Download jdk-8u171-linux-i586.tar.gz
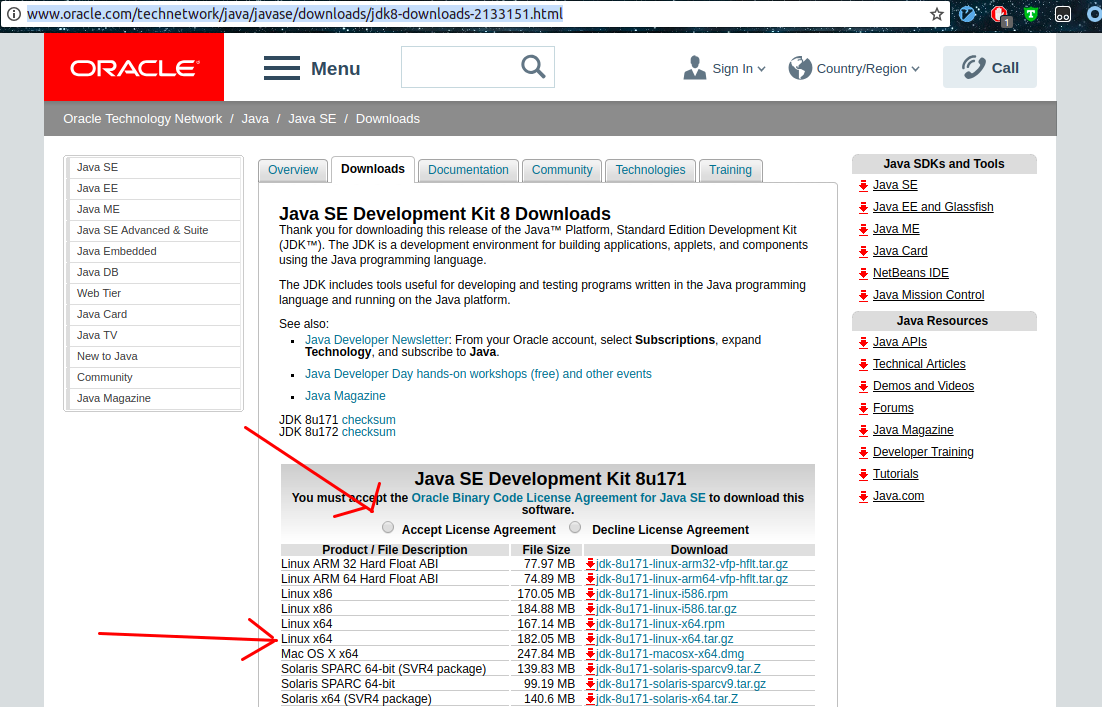1102x707 pixels. tap(666, 609)
